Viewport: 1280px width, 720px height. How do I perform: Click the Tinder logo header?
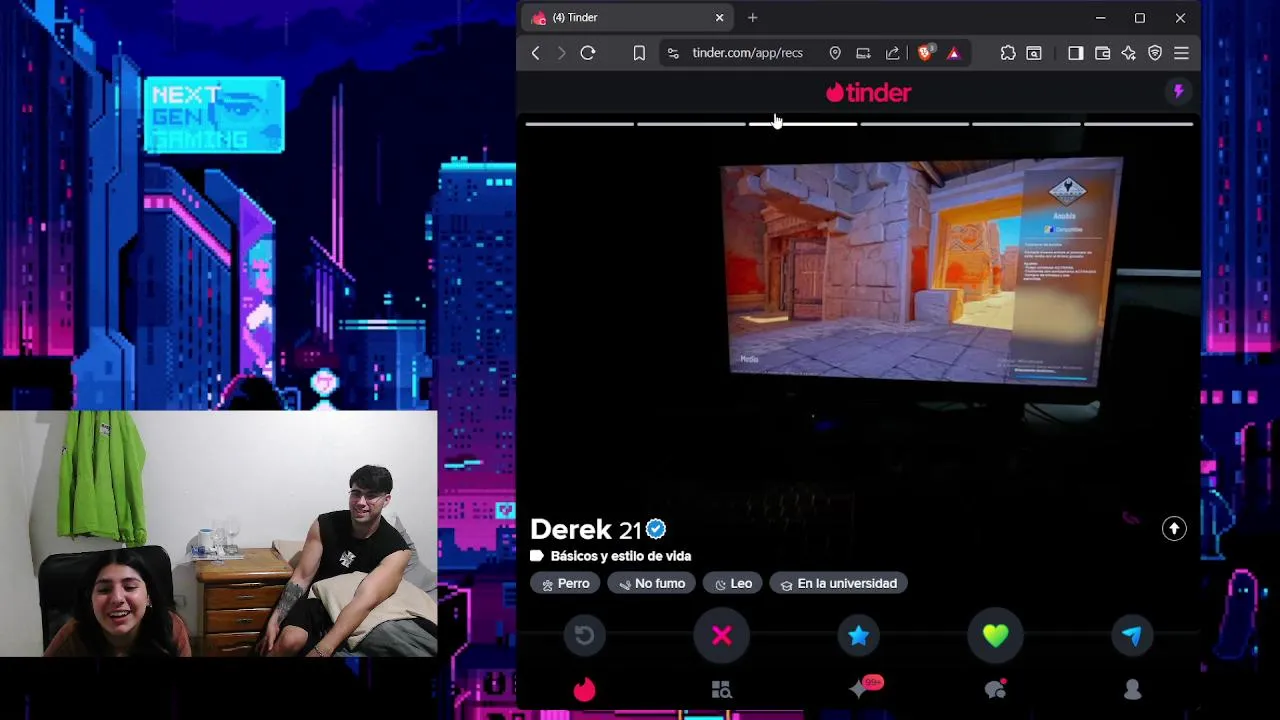(x=868, y=92)
